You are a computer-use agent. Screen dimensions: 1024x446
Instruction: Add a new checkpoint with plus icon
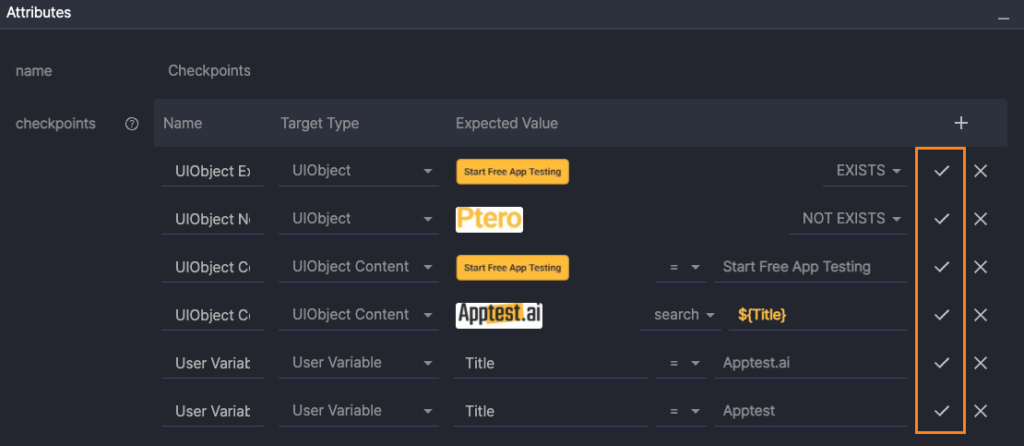pyautogui.click(x=960, y=123)
